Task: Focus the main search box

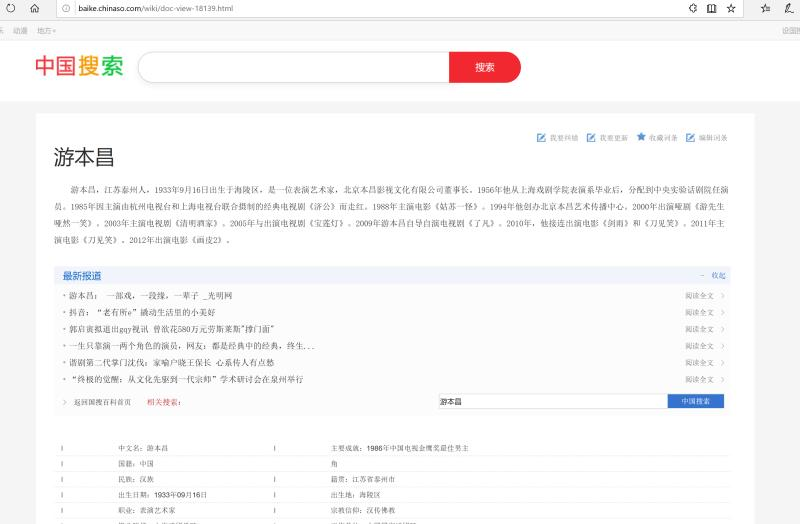Action: pyautogui.click(x=294, y=67)
